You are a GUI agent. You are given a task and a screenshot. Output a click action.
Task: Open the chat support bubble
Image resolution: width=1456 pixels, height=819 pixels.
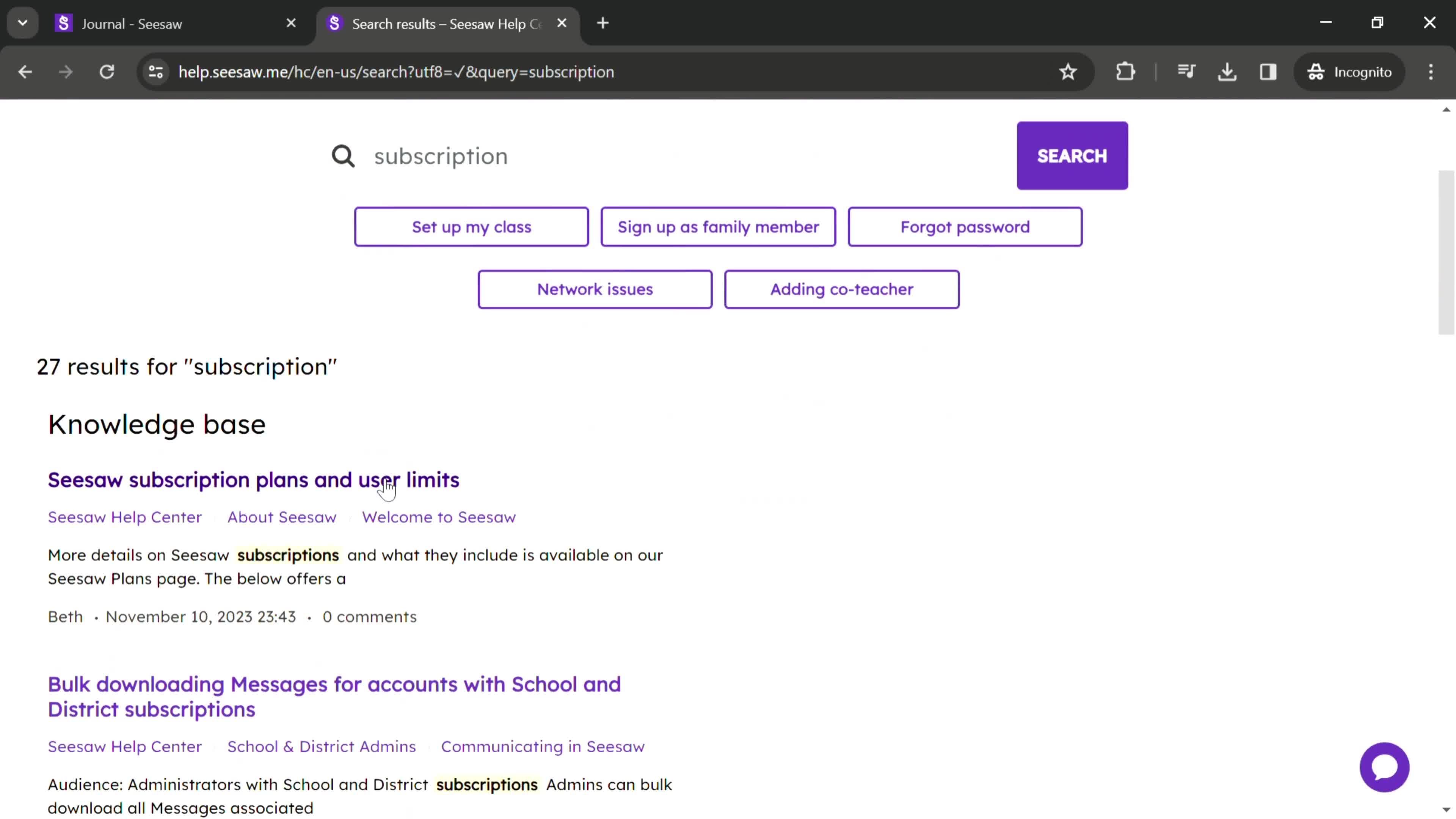[x=1384, y=767]
